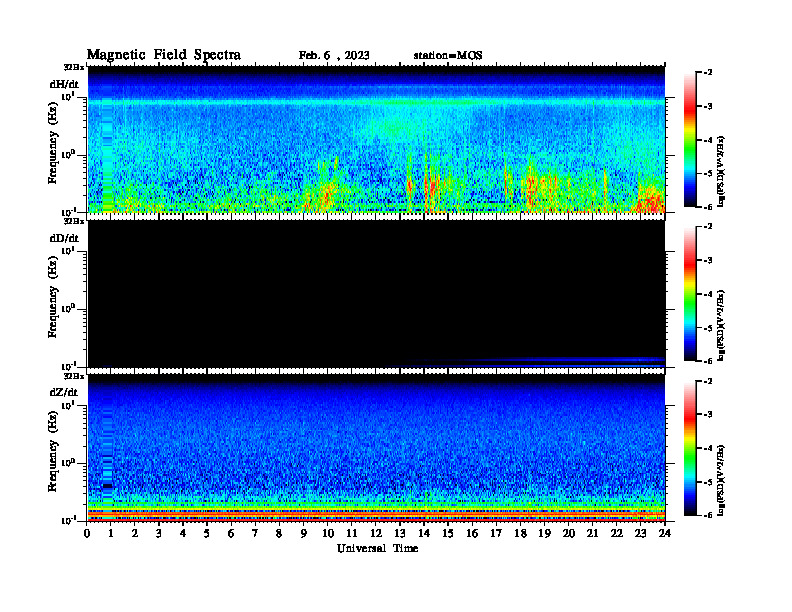The image size is (792, 612).
Task: Click the hour 3 tick label
Action: pos(159,534)
